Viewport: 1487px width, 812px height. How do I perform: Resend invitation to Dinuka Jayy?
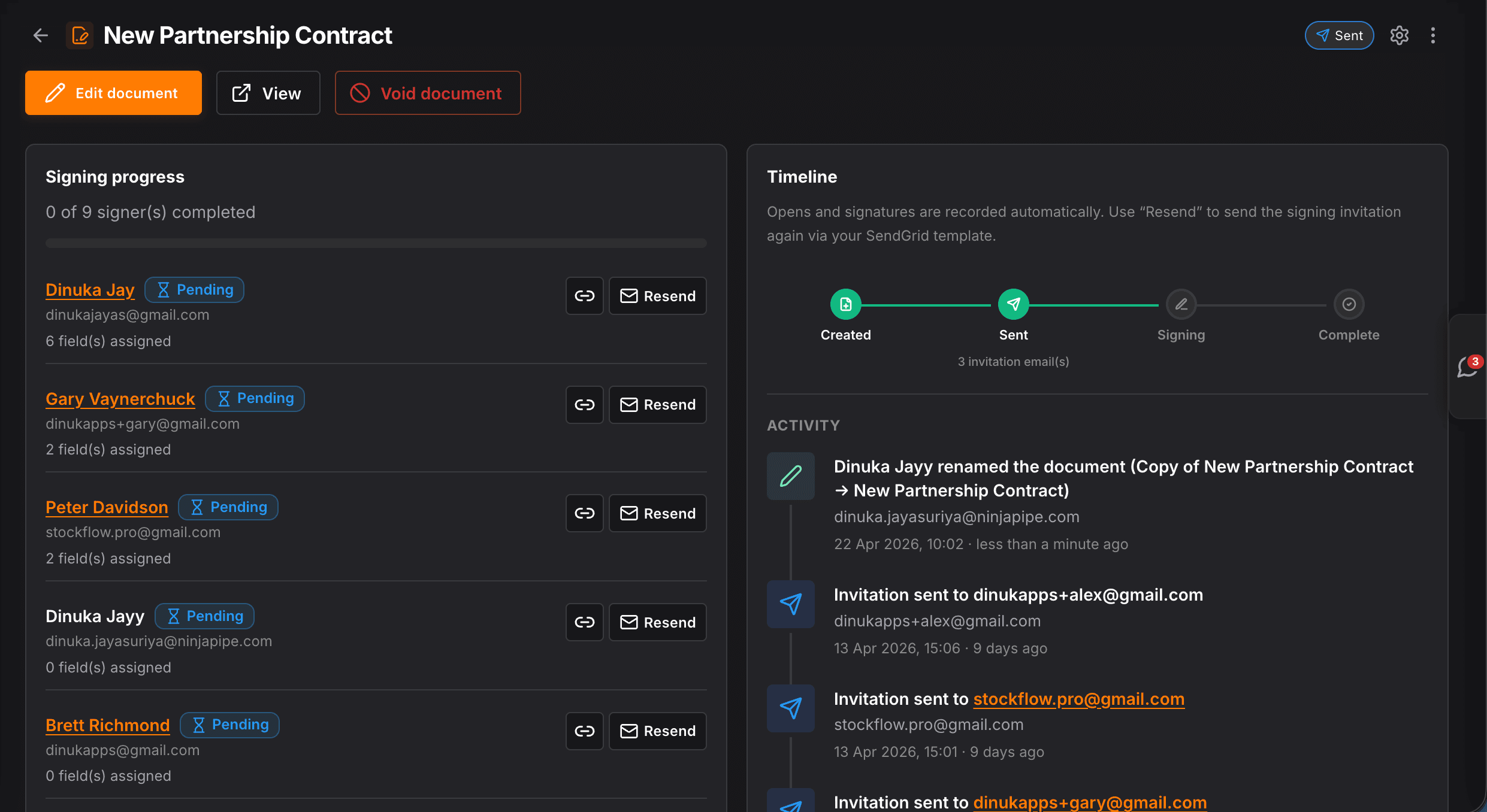click(657, 622)
